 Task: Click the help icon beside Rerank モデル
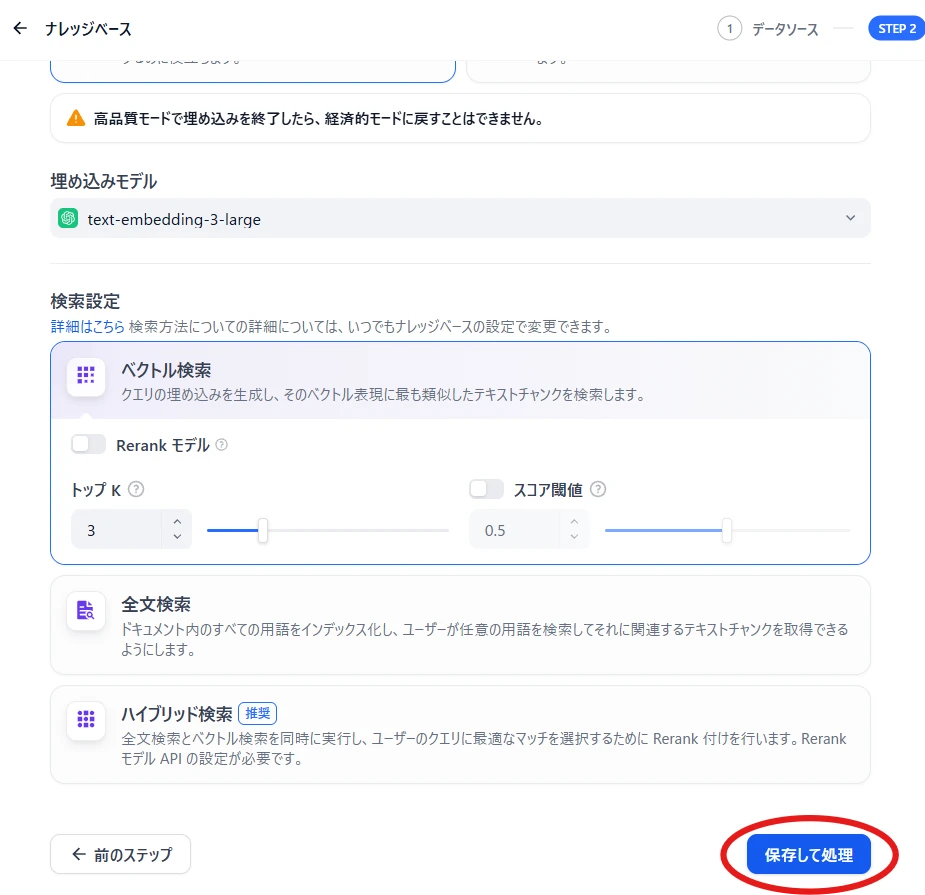(x=222, y=445)
